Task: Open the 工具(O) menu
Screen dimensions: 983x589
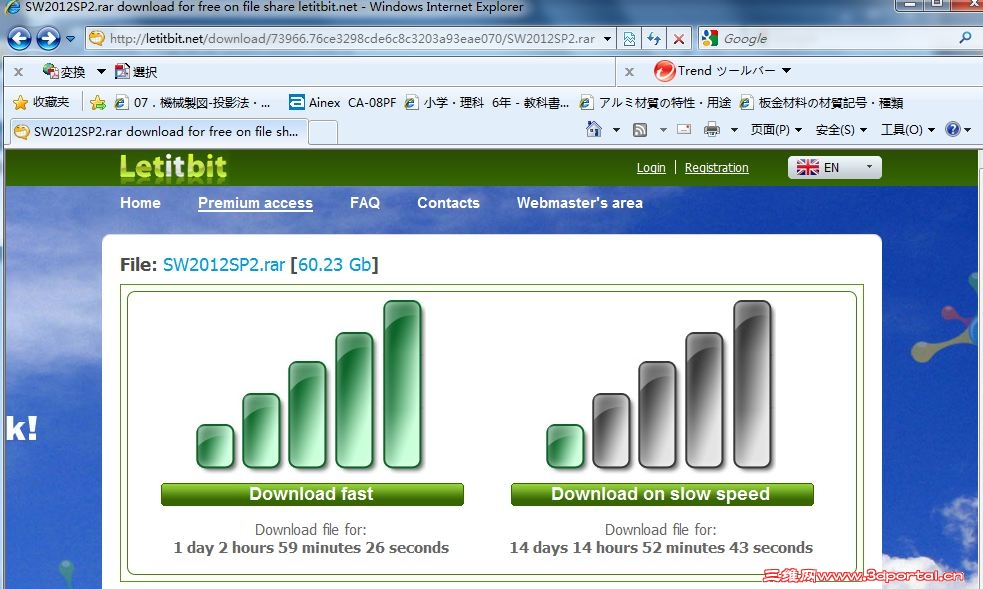Action: coord(907,130)
